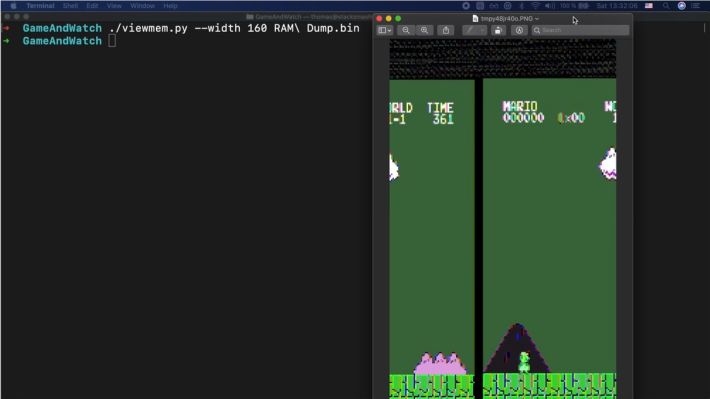The image size is (710, 399).
Task: Select the highlight pen tool in Preview
Action: (x=470, y=30)
